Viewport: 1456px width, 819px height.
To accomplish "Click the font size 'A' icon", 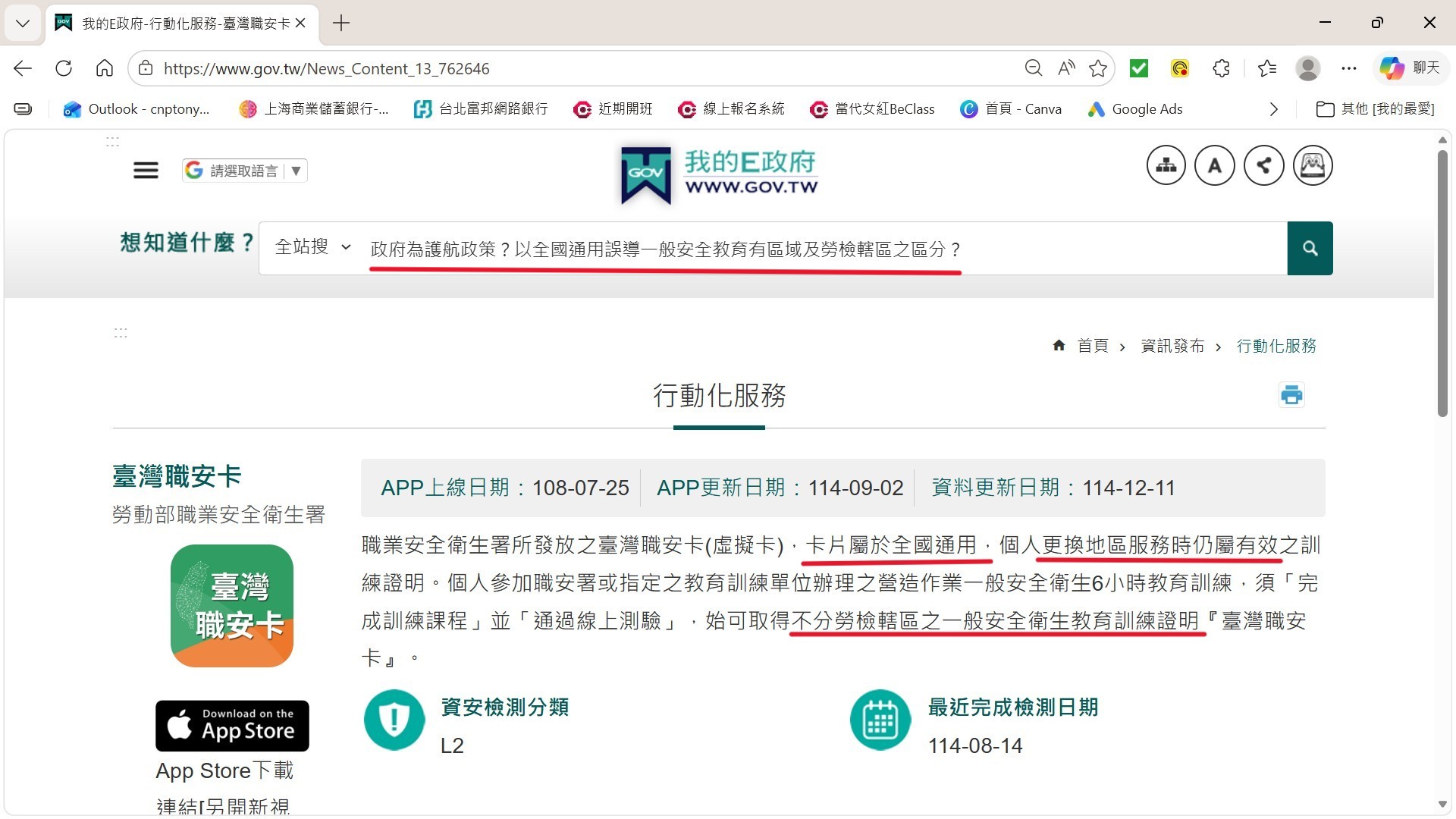I will click(x=1214, y=165).
